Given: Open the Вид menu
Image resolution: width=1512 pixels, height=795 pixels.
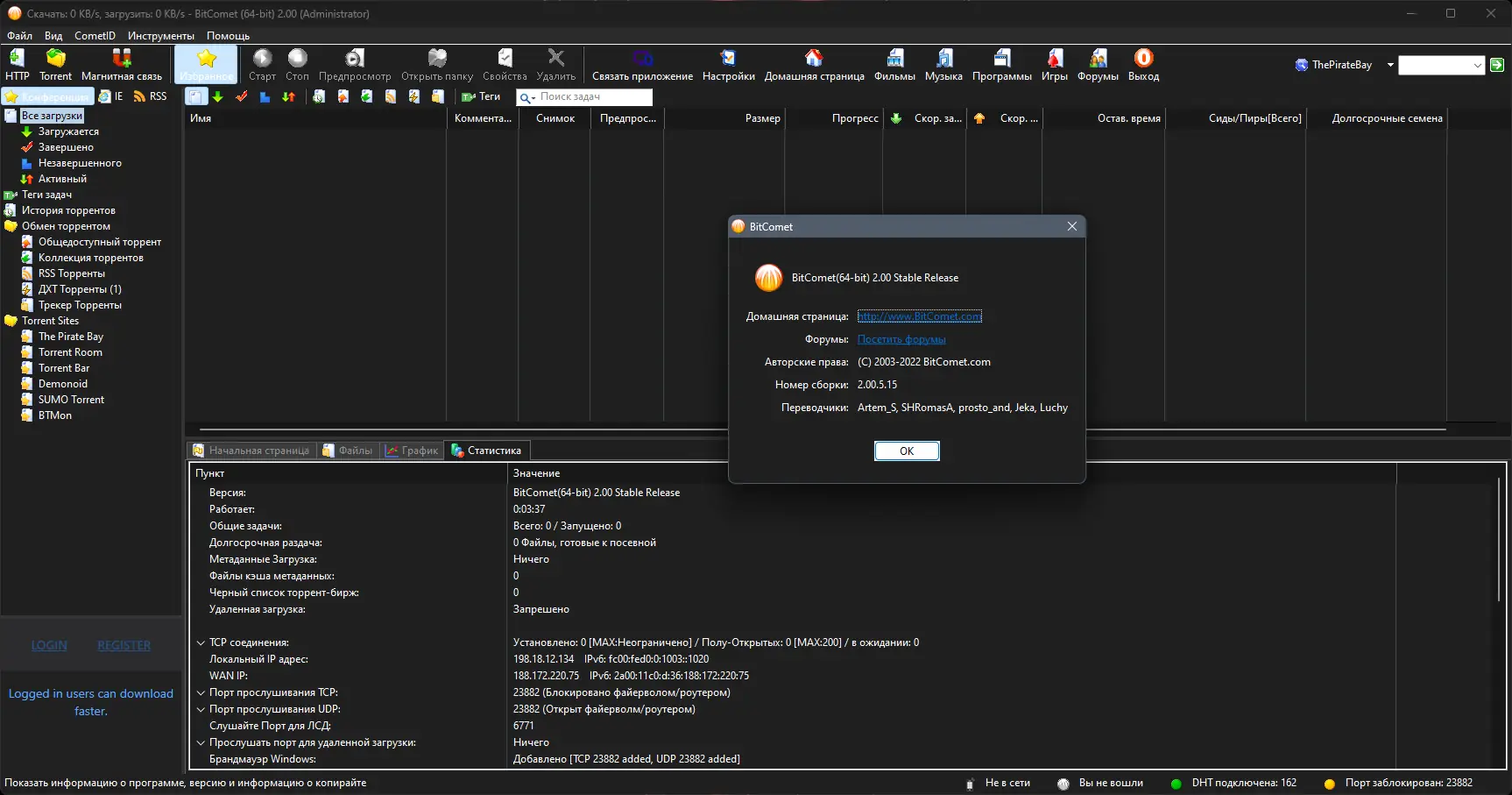Looking at the screenshot, I should (x=53, y=36).
